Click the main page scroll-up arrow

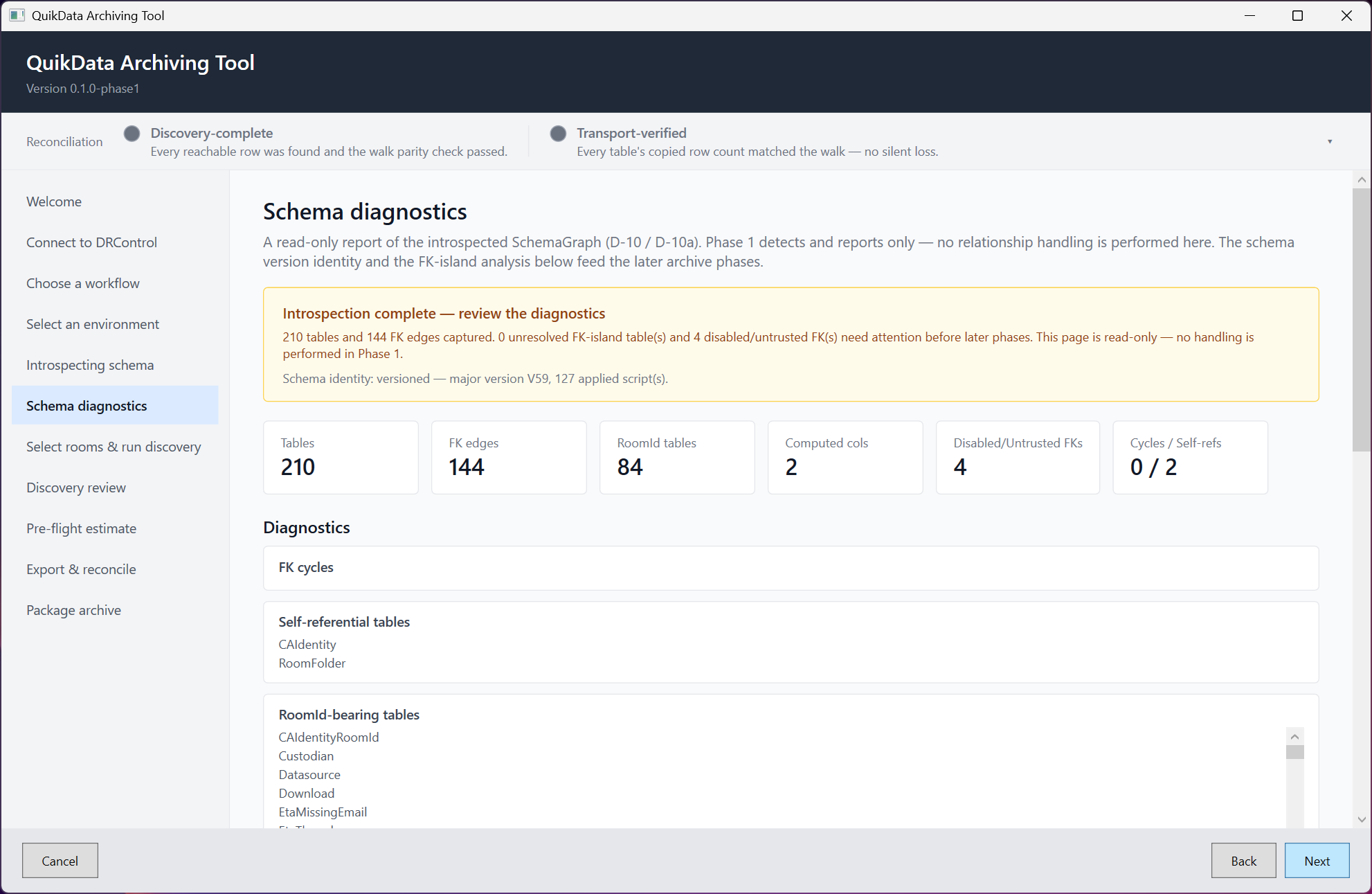click(x=1362, y=179)
